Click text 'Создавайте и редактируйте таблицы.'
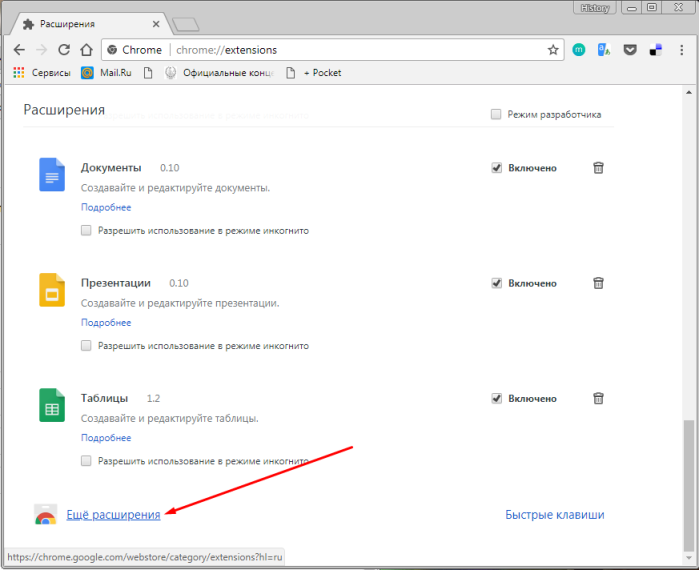The image size is (699, 570). click(x=169, y=418)
